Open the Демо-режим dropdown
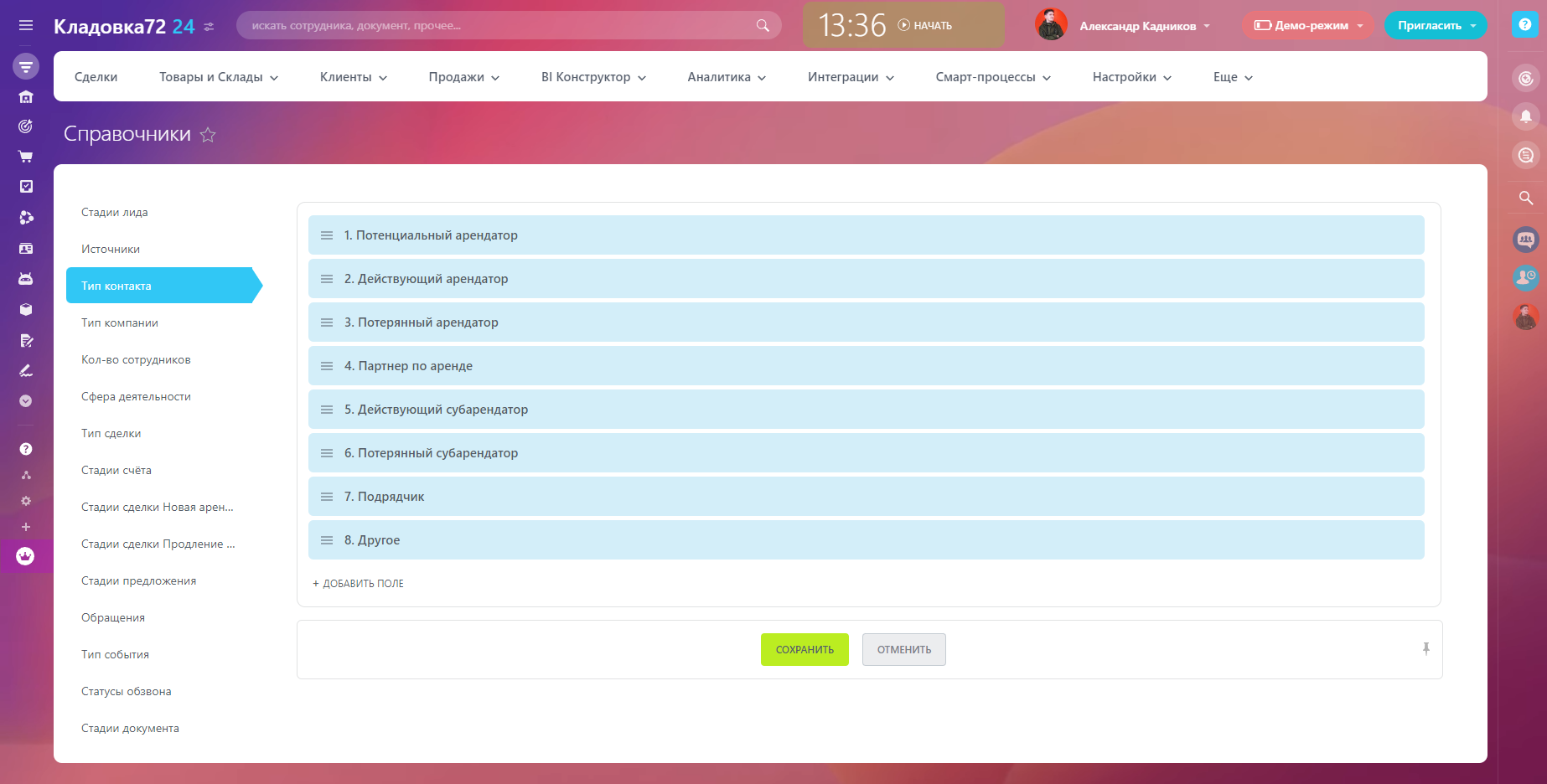This screenshot has width=1547, height=784. (x=1308, y=25)
